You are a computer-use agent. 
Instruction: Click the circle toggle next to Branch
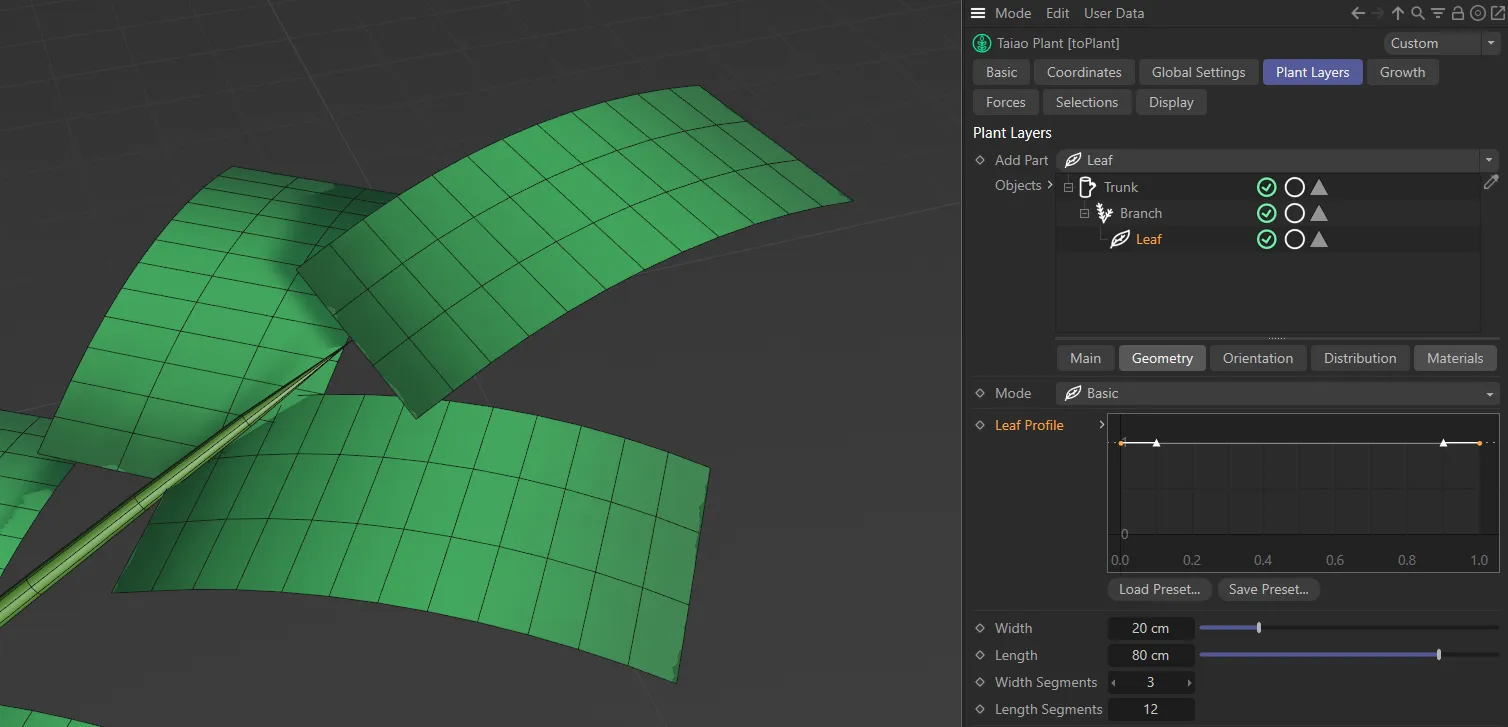click(x=1294, y=213)
